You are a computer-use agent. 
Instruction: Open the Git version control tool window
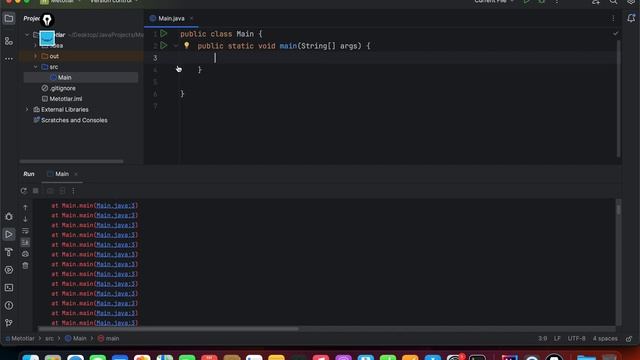9,323
